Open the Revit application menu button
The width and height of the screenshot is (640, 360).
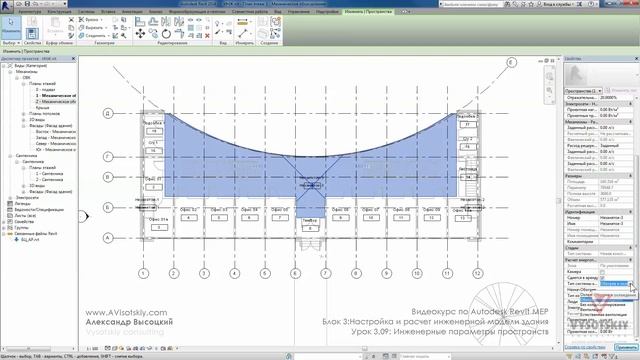click(7, 6)
